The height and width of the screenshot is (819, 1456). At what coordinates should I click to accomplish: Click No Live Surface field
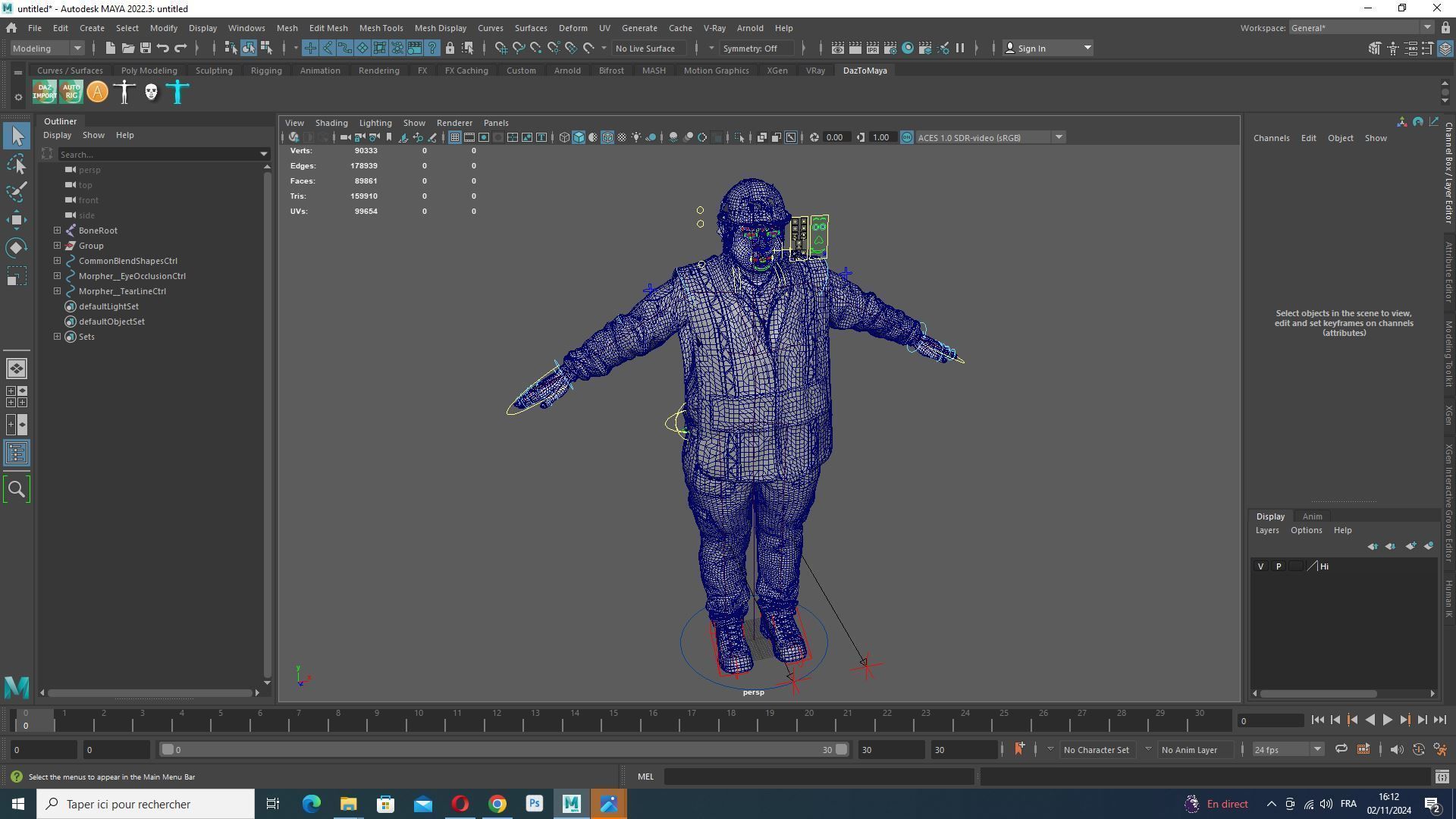pyautogui.click(x=650, y=49)
